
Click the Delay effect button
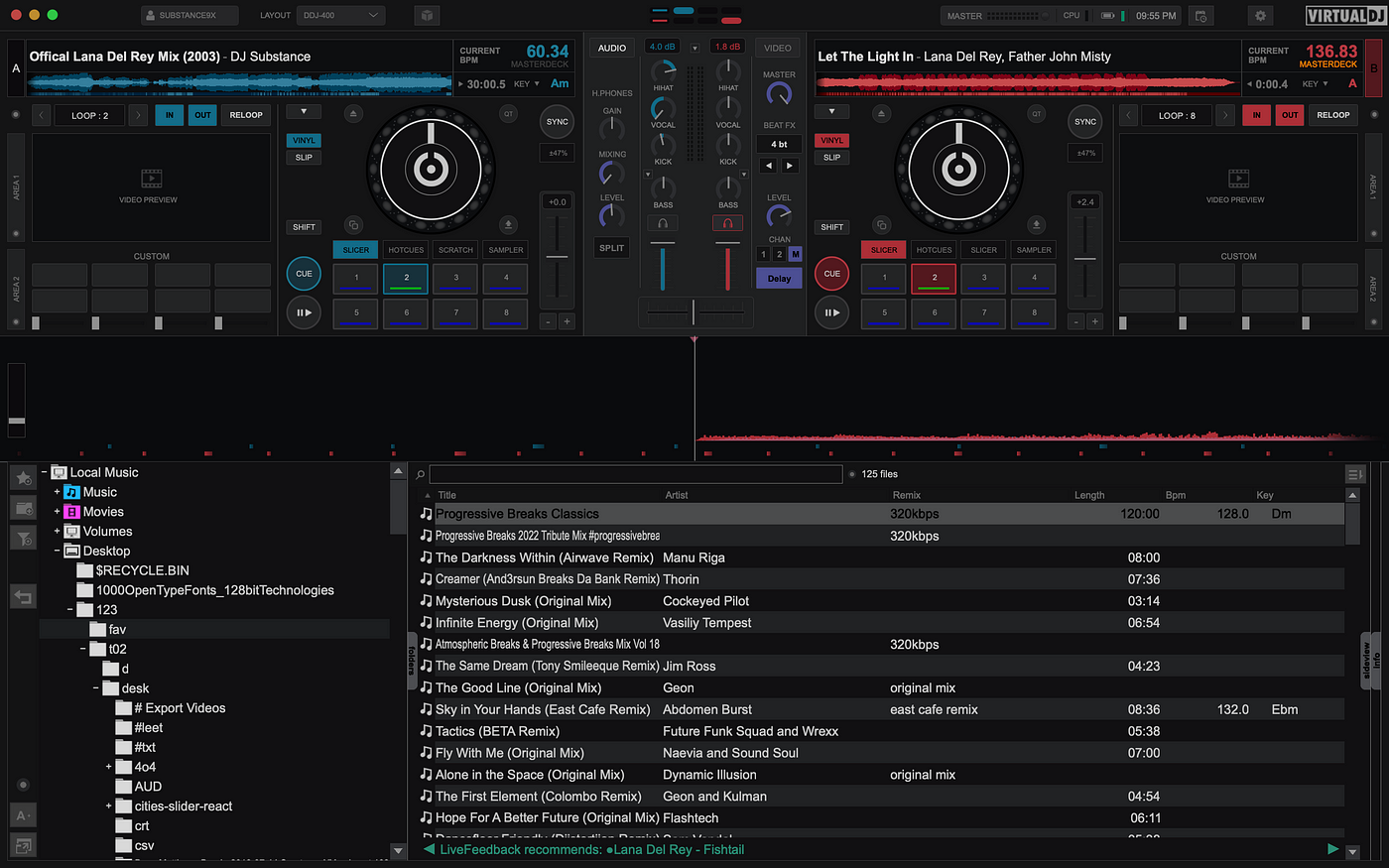coord(779,279)
